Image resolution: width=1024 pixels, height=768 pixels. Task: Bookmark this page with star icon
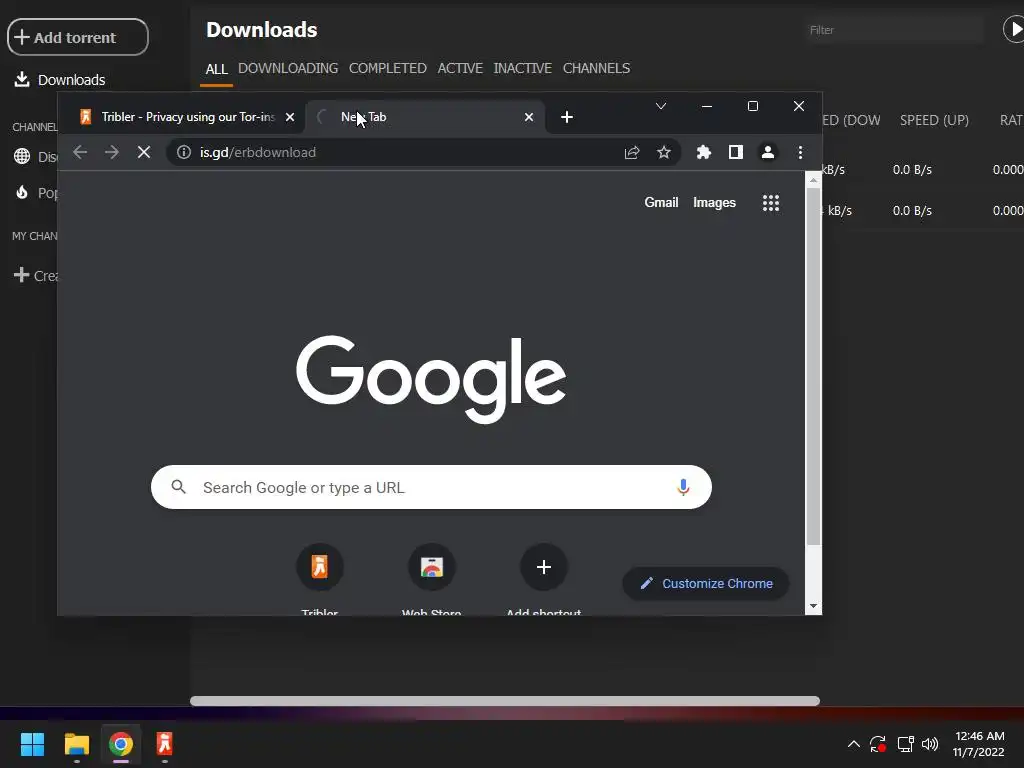click(x=664, y=152)
